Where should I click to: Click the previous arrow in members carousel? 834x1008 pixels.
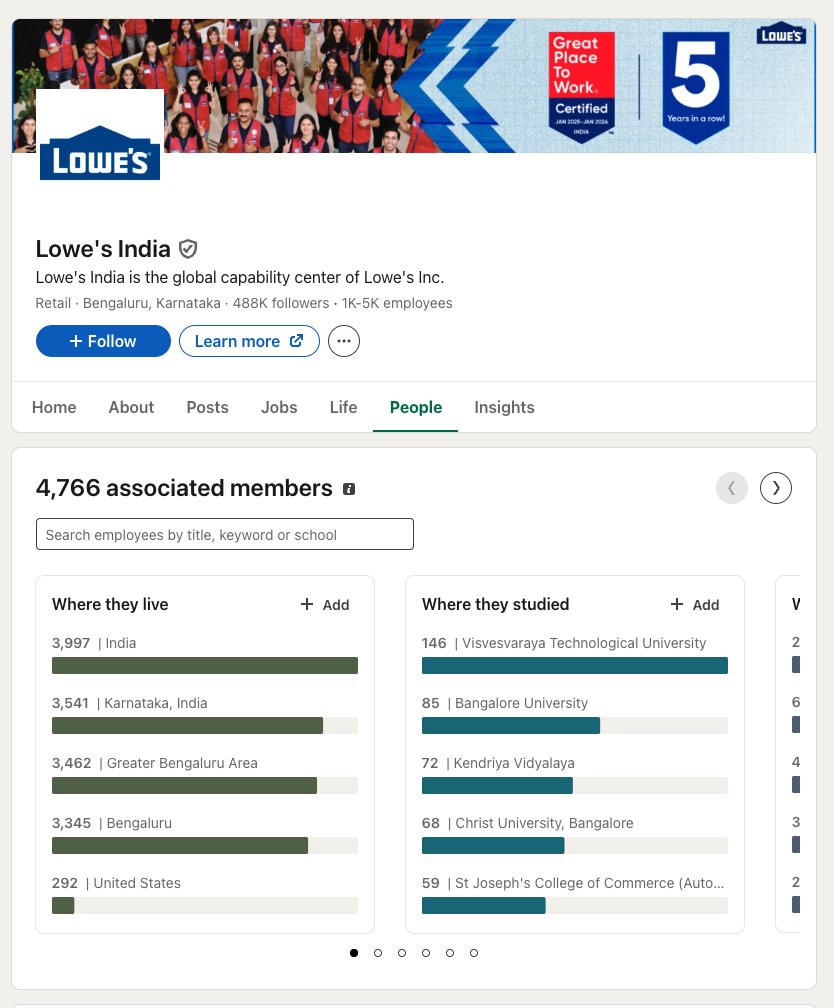(732, 488)
